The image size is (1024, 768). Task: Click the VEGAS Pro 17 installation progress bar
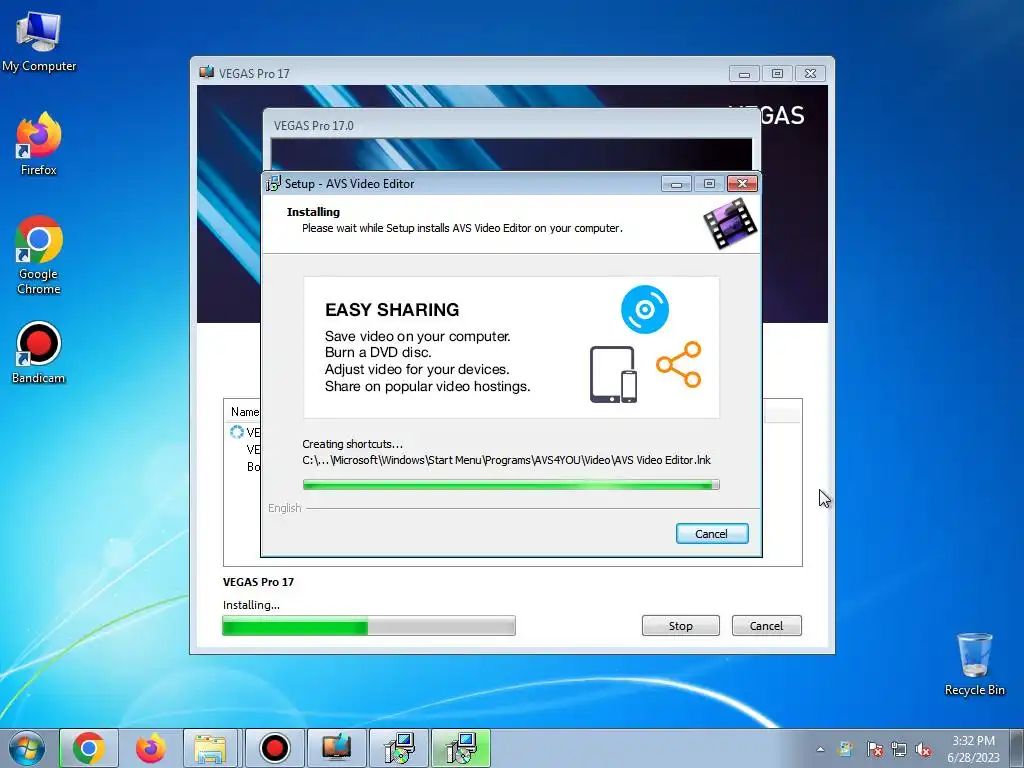click(x=369, y=626)
